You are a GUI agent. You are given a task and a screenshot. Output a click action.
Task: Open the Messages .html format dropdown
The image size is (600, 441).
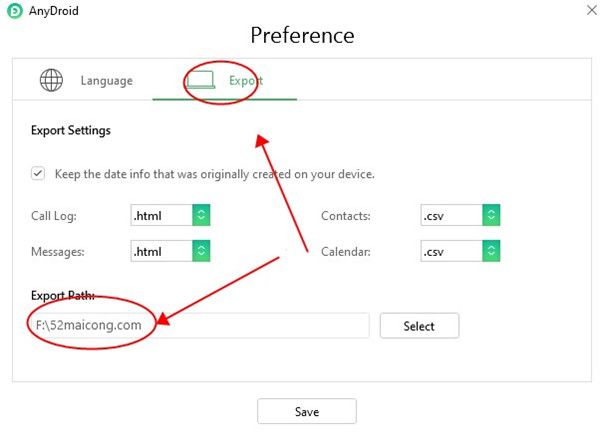161,251
